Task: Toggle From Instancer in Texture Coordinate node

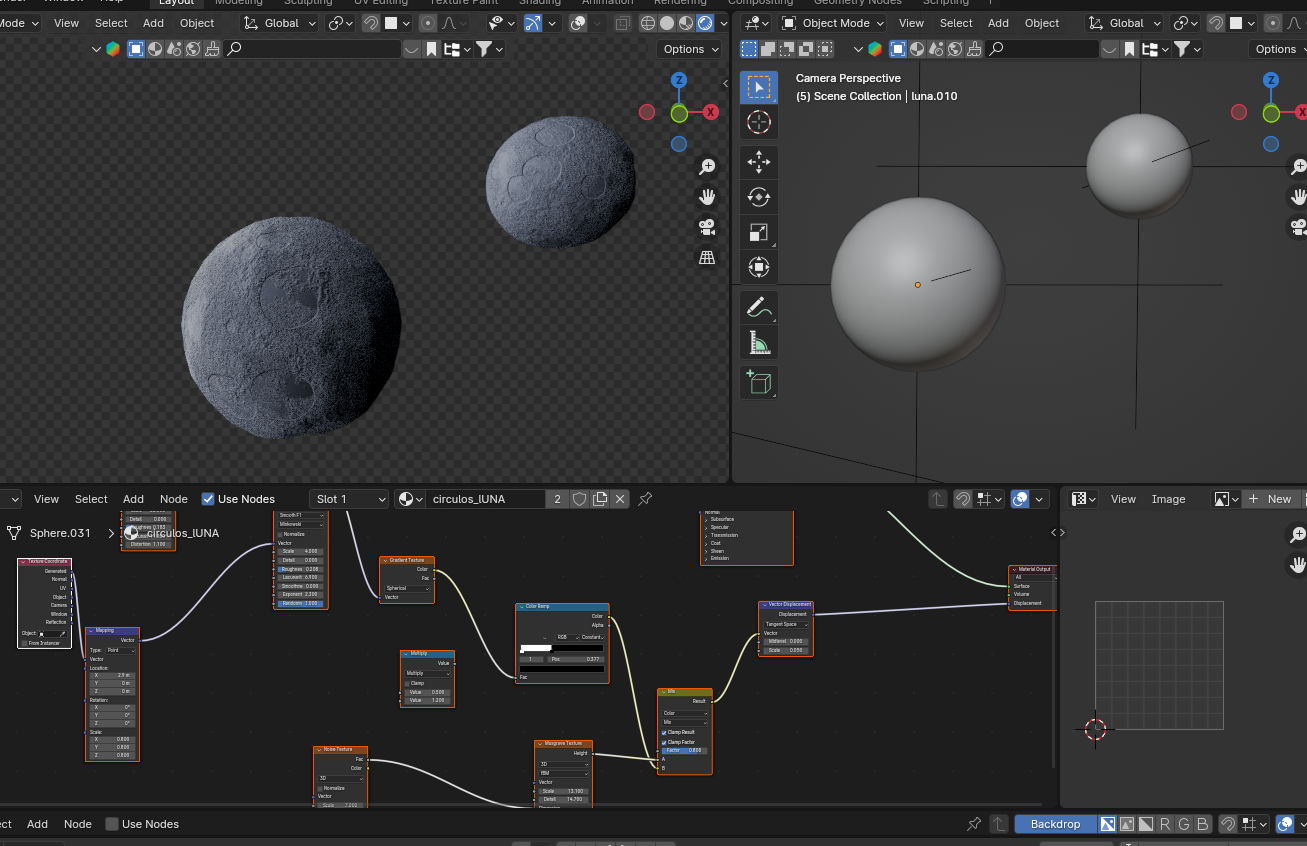Action: (x=24, y=643)
